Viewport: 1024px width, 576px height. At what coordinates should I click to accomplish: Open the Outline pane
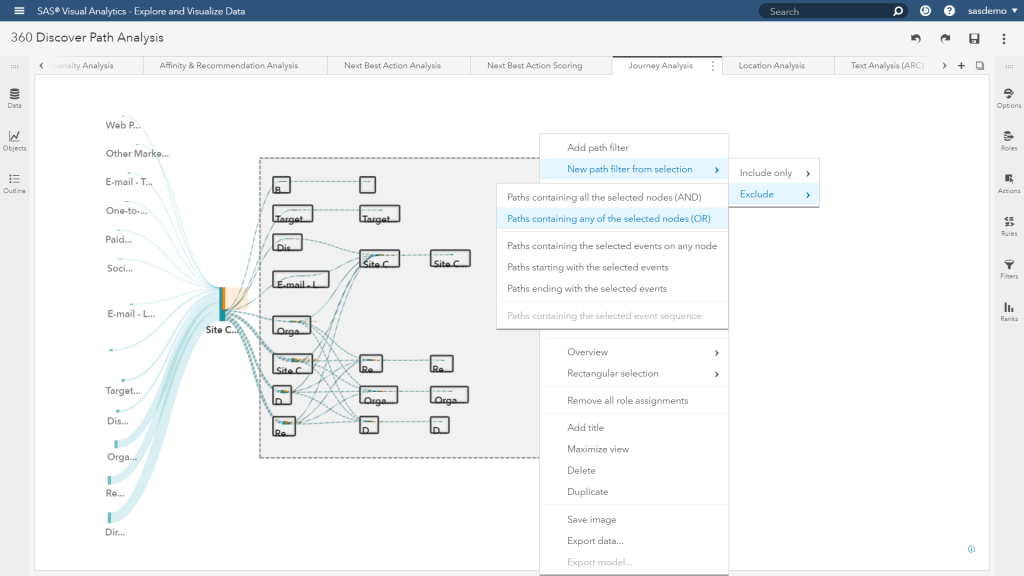pos(14,184)
